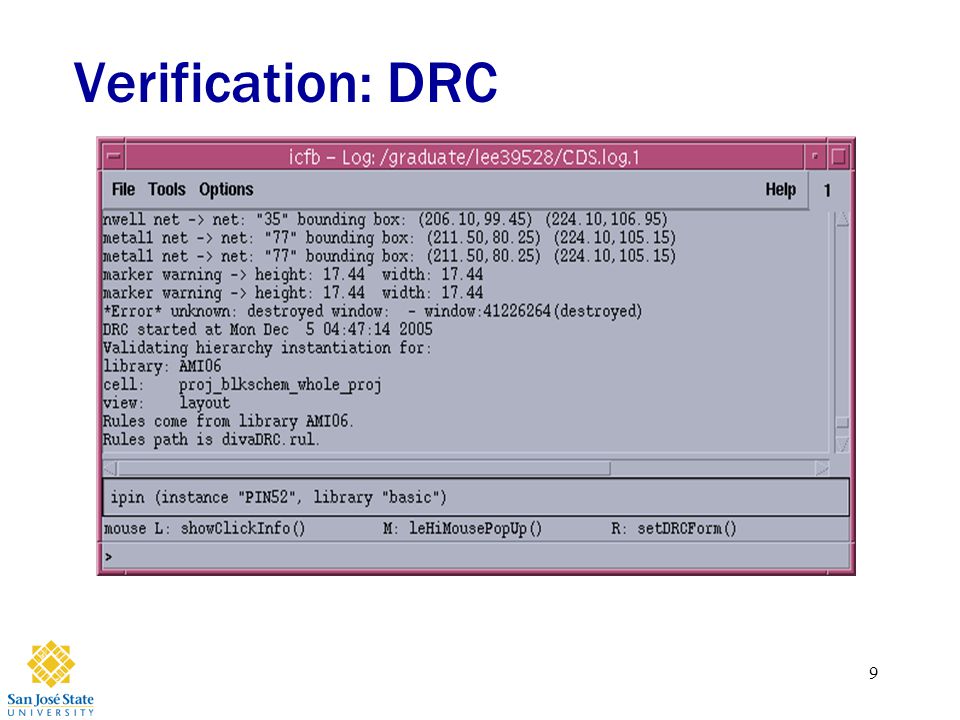Open the window menu button in title bar
The height and width of the screenshot is (720, 960).
113,156
